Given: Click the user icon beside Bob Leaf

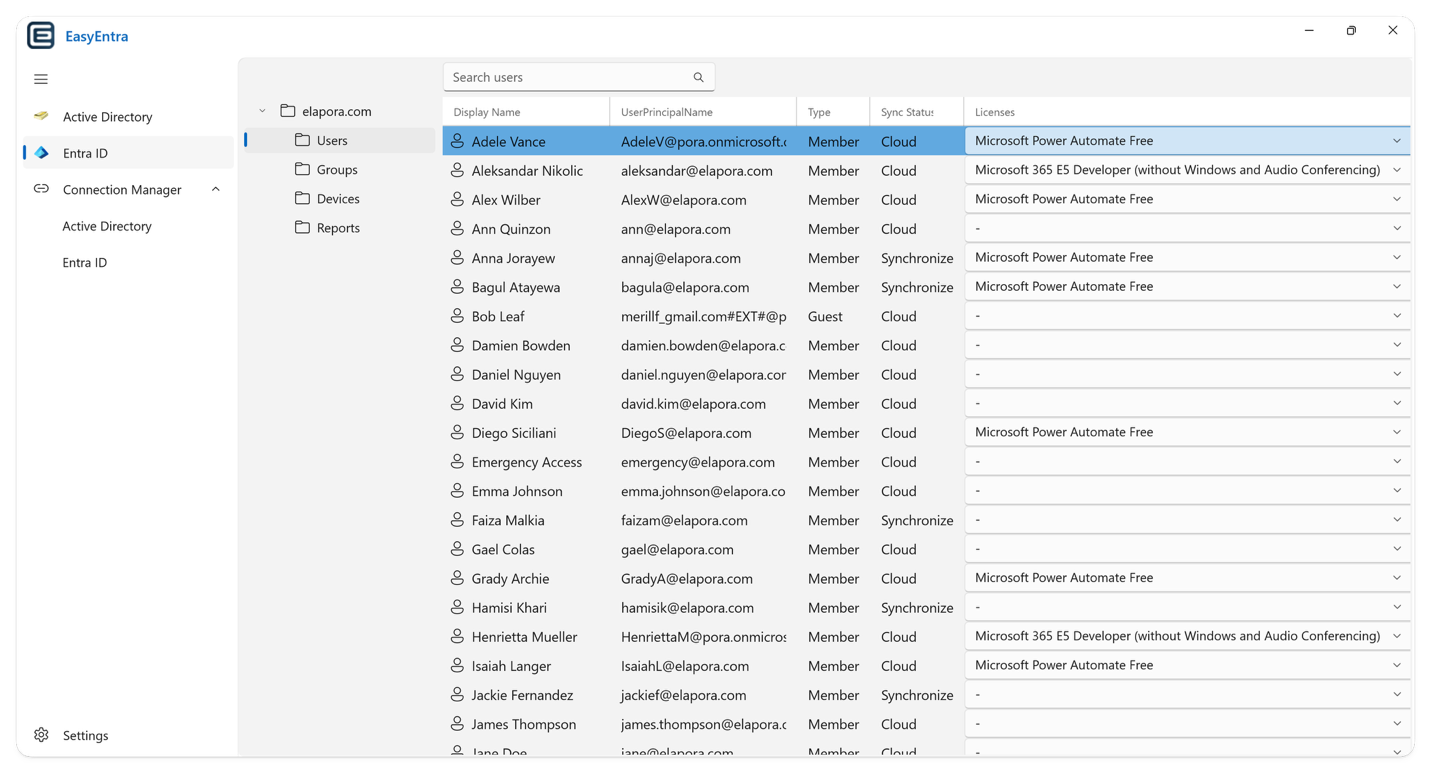Looking at the screenshot, I should click(457, 315).
